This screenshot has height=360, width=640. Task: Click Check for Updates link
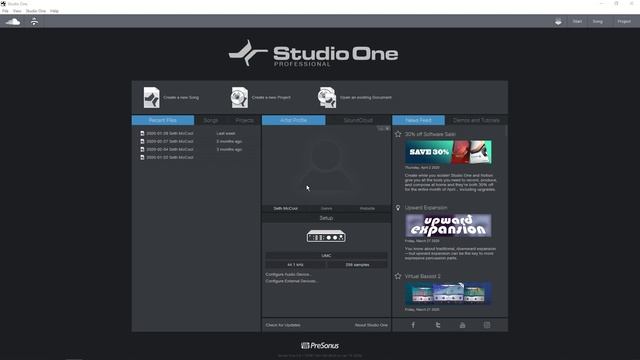tap(283, 325)
